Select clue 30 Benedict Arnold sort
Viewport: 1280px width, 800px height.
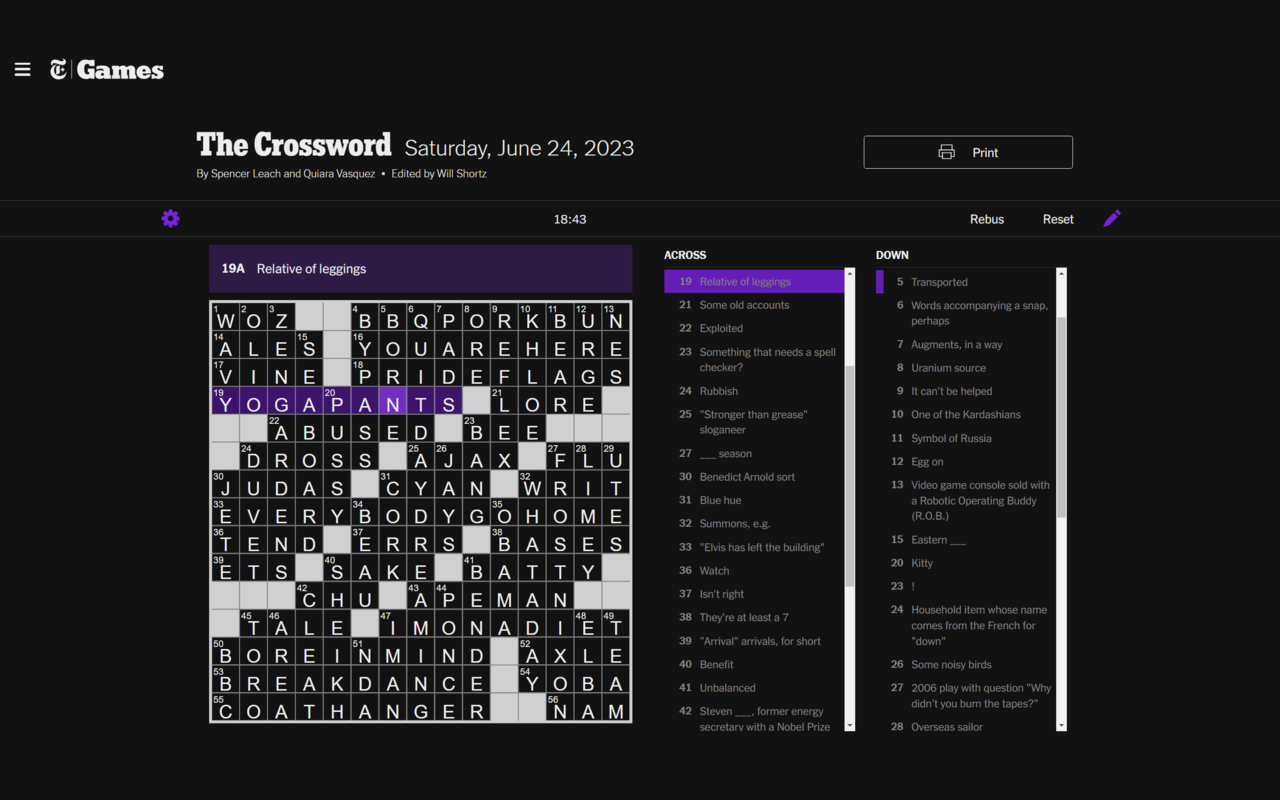[x=754, y=477]
